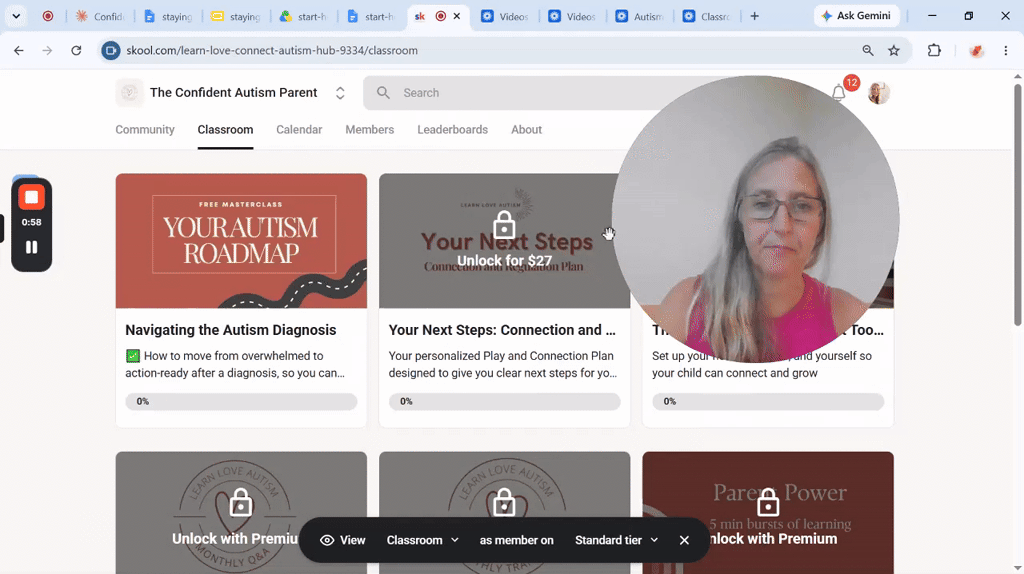Click the page vertical scrollbar
Image resolution: width=1024 pixels, height=574 pixels.
click(x=1017, y=206)
